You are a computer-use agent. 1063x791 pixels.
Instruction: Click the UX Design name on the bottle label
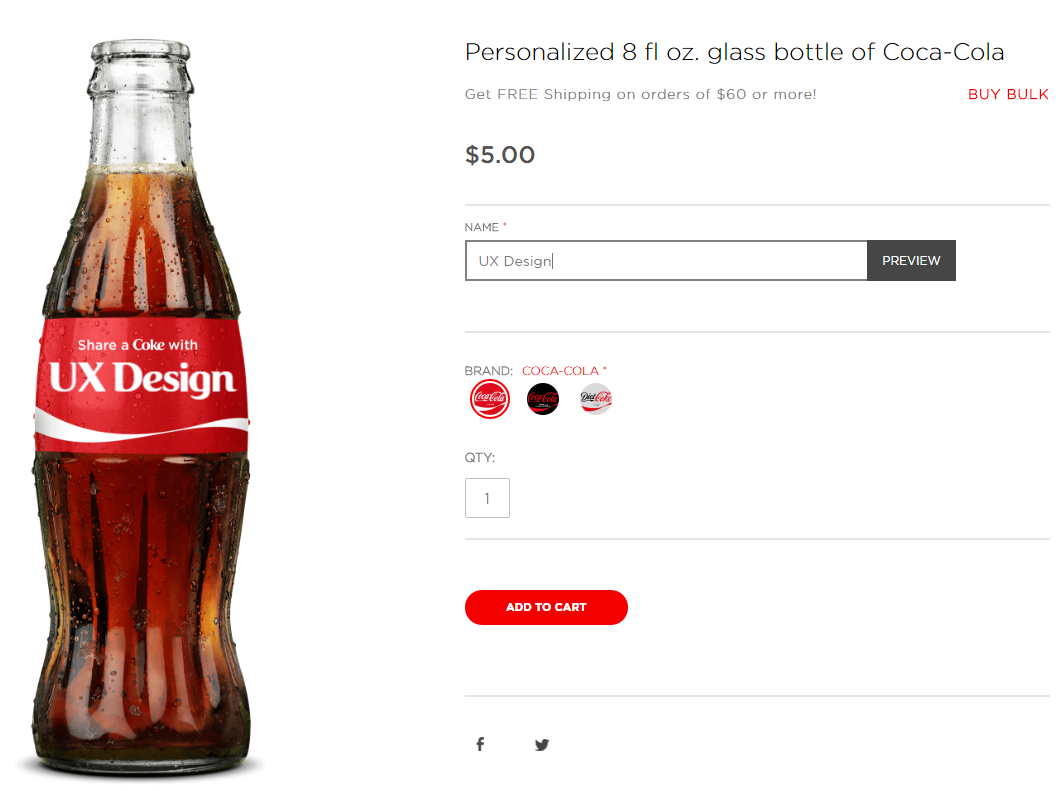(x=142, y=378)
